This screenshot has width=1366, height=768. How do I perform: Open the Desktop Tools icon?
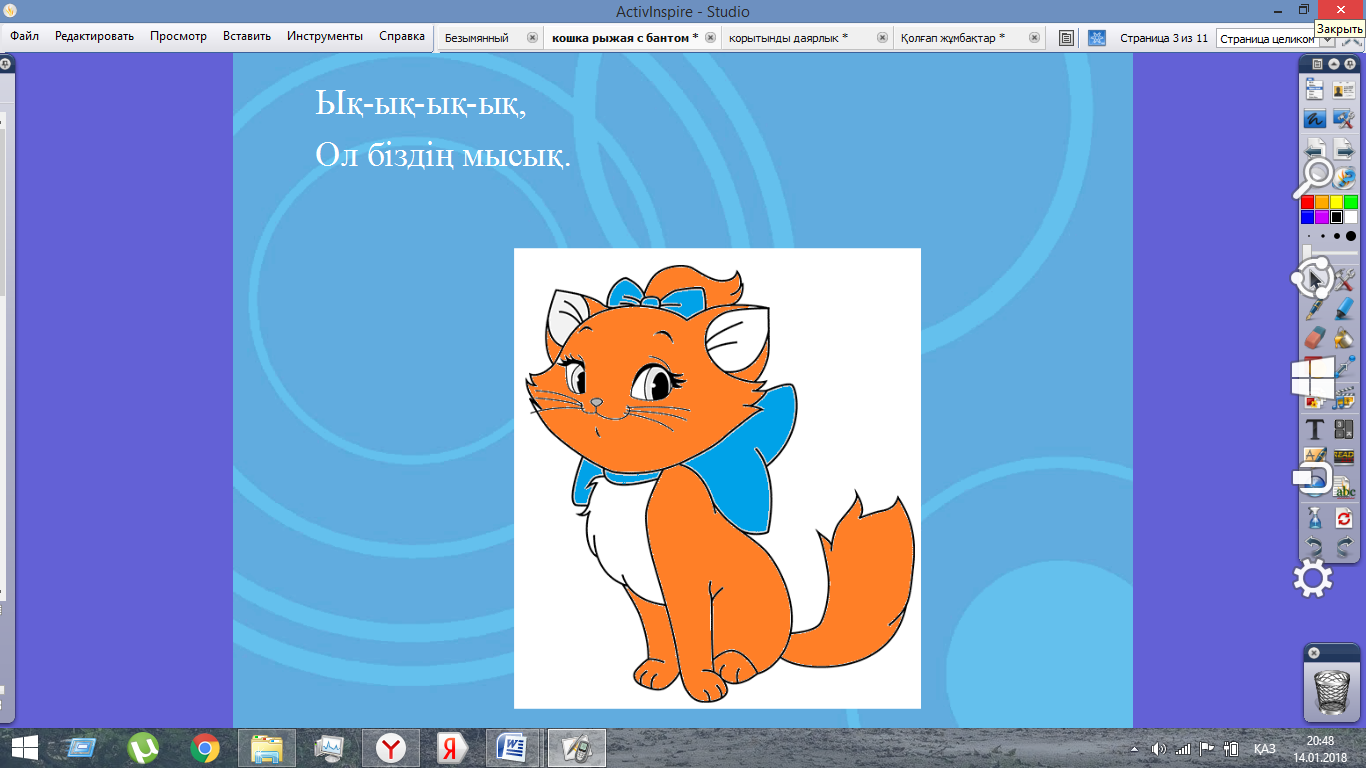[1344, 119]
